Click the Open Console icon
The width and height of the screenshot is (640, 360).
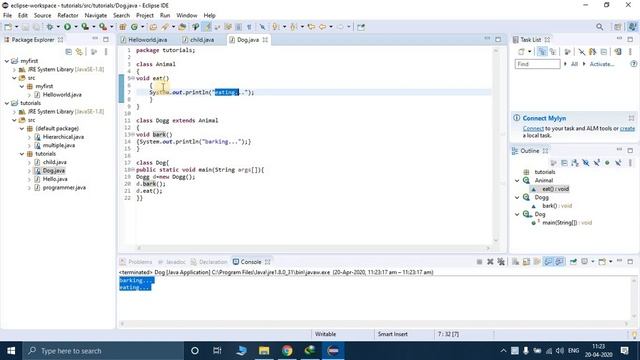click(x=602, y=262)
